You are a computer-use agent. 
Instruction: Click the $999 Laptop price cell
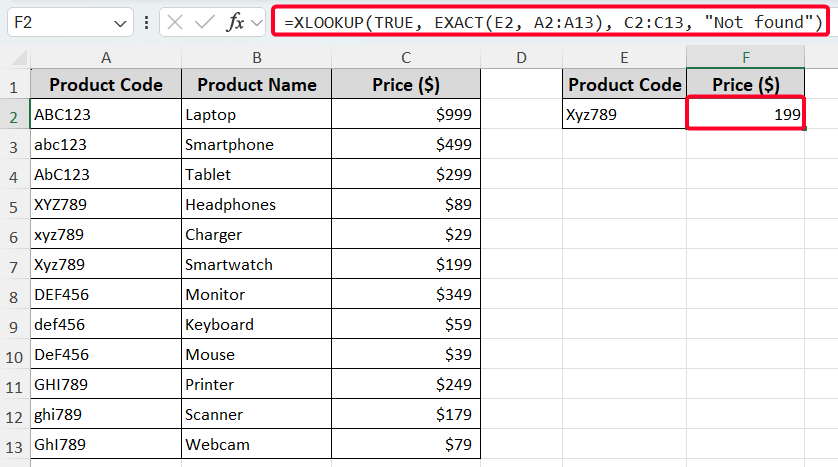pyautogui.click(x=406, y=115)
